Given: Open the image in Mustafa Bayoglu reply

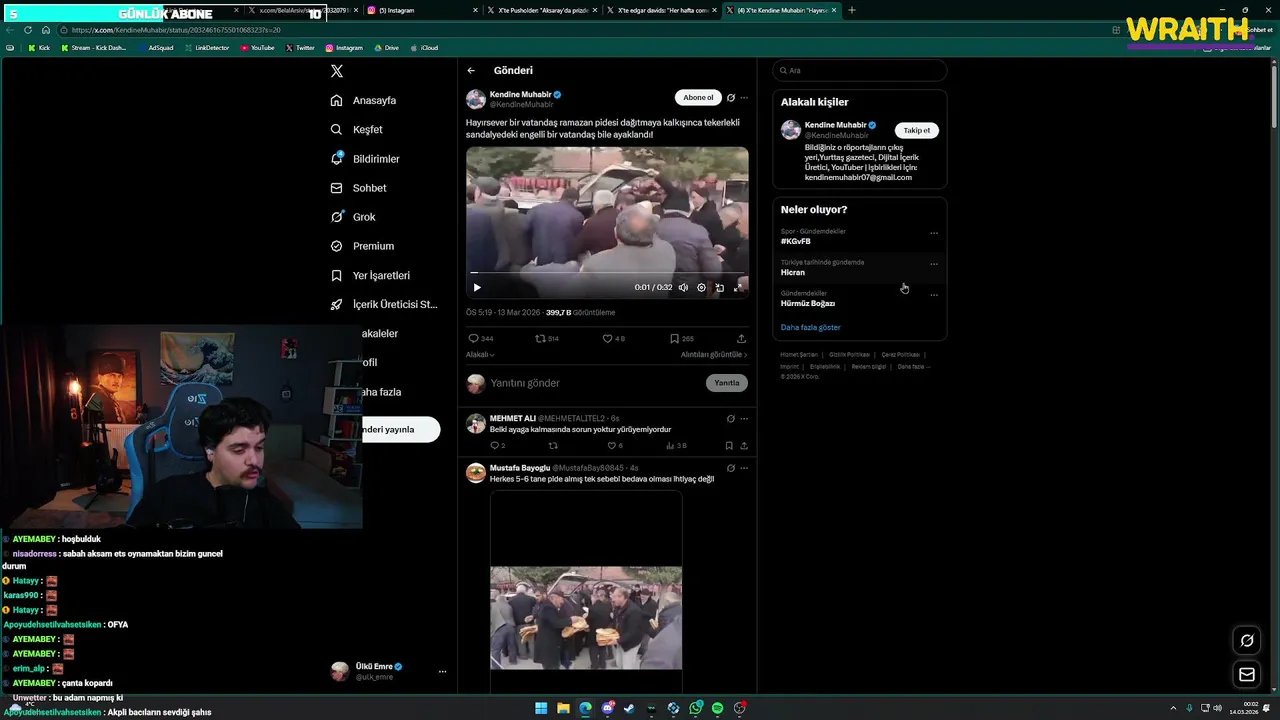Looking at the screenshot, I should 586,592.
